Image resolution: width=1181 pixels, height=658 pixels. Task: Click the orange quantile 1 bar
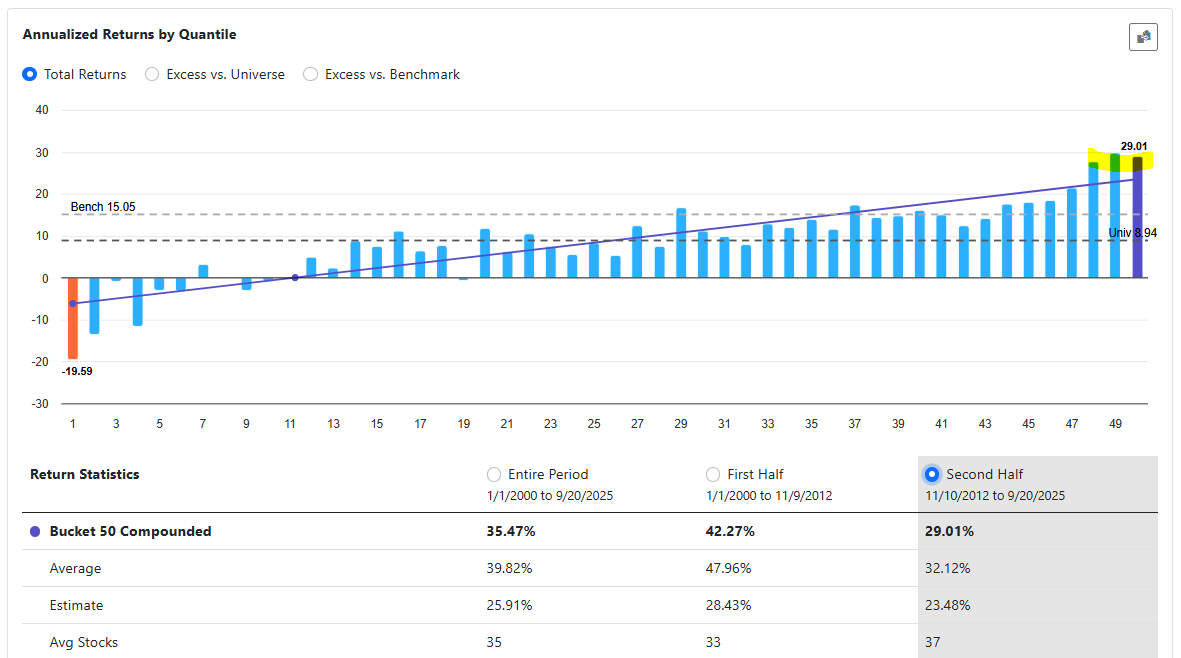coord(73,318)
